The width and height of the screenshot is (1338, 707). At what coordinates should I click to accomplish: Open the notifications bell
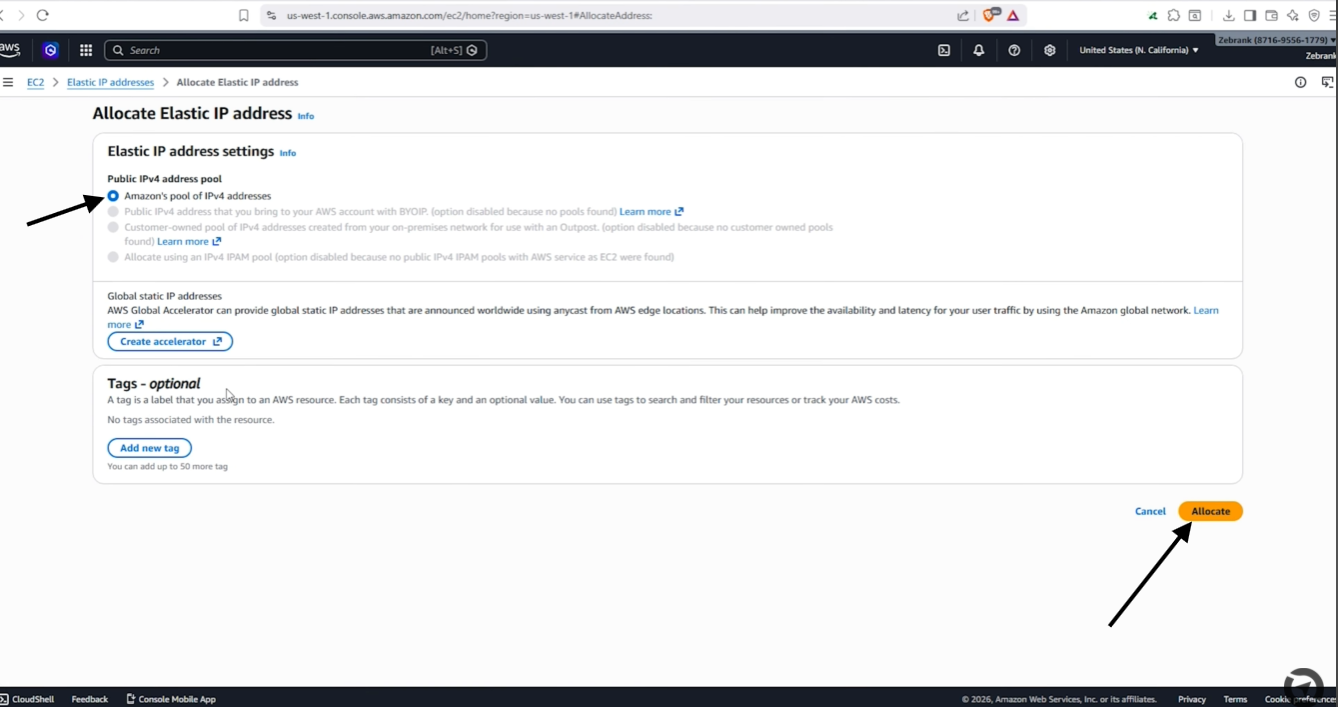click(979, 50)
